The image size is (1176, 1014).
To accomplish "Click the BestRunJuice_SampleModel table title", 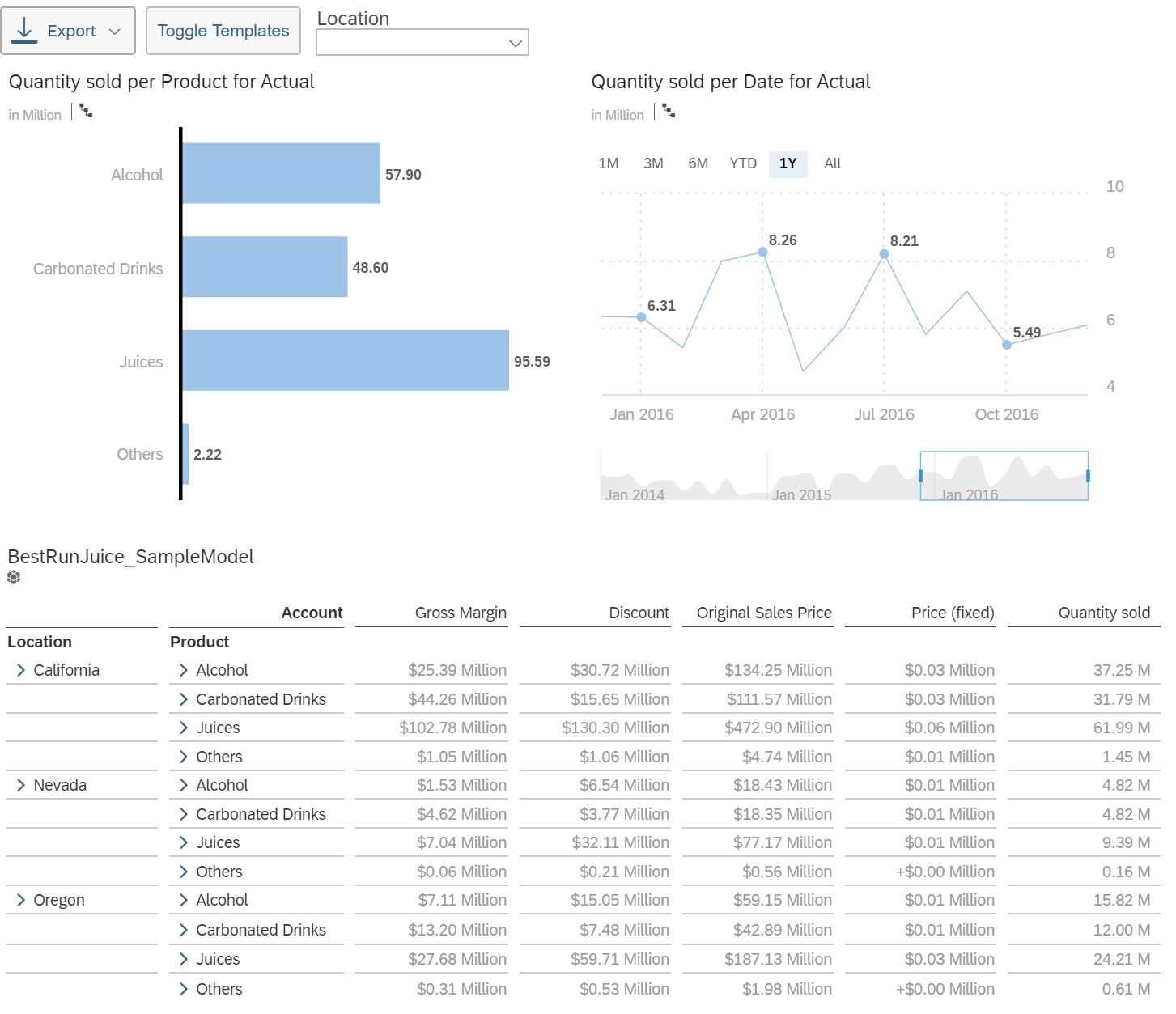I will pos(130,557).
